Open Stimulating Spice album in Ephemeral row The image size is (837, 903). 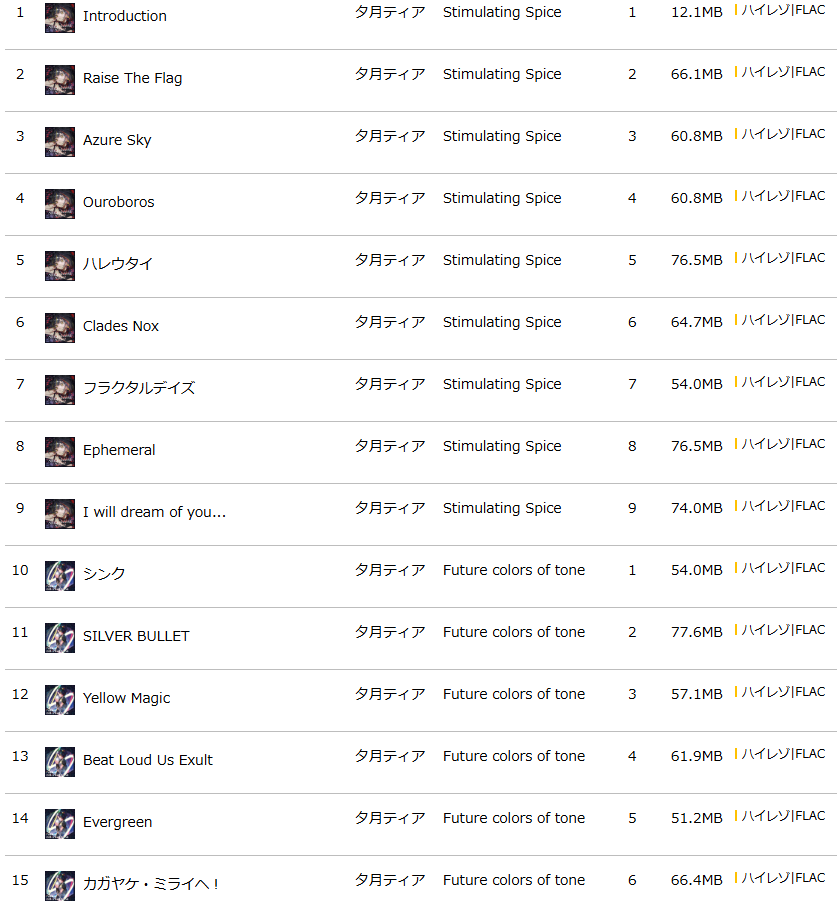(x=502, y=446)
